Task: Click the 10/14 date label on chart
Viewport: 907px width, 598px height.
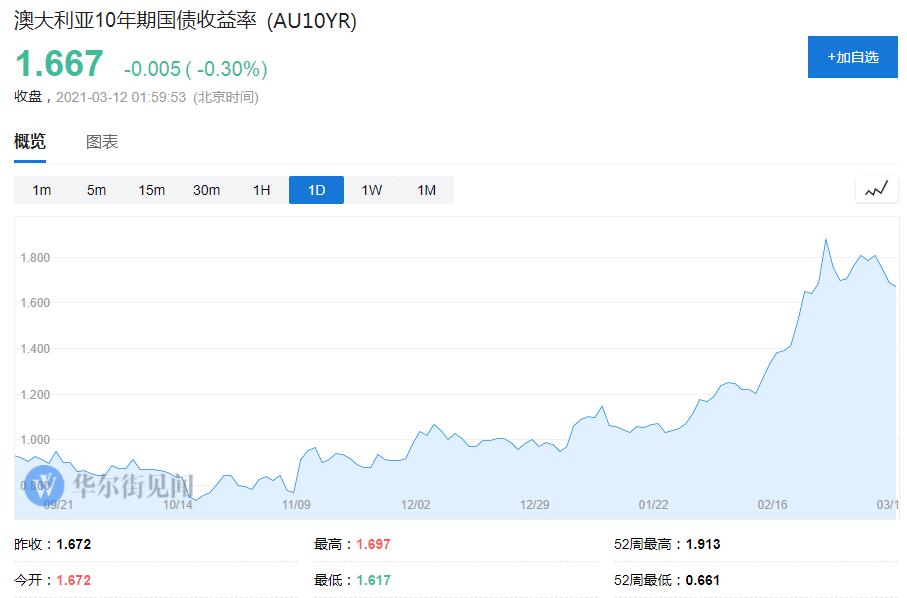Action: (x=177, y=505)
